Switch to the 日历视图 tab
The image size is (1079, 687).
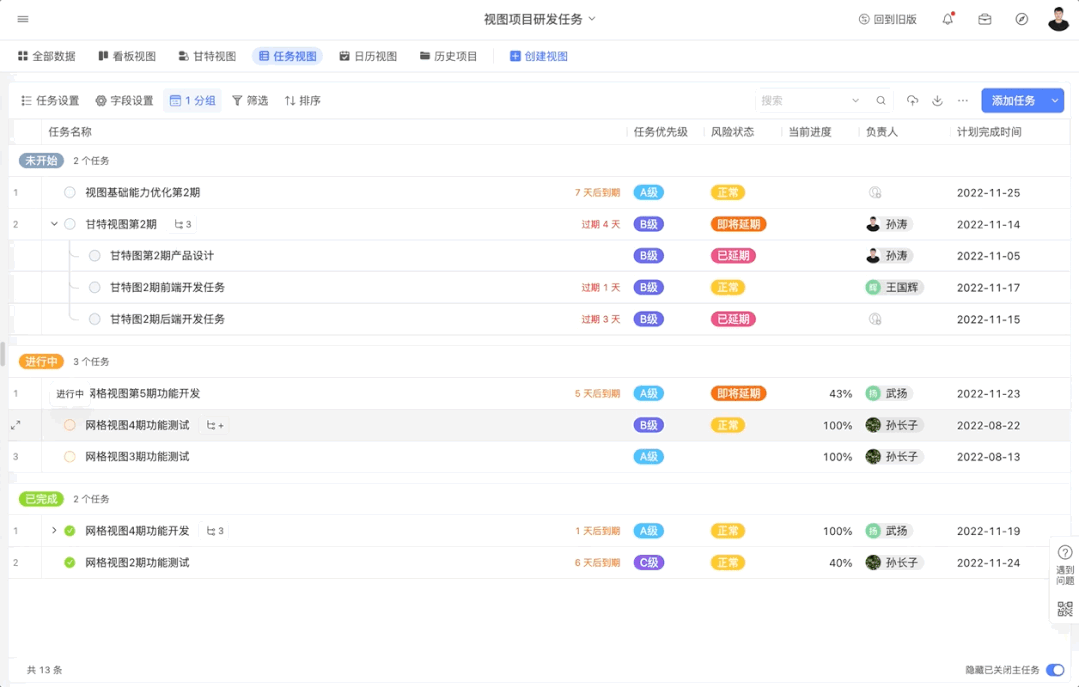click(x=368, y=57)
